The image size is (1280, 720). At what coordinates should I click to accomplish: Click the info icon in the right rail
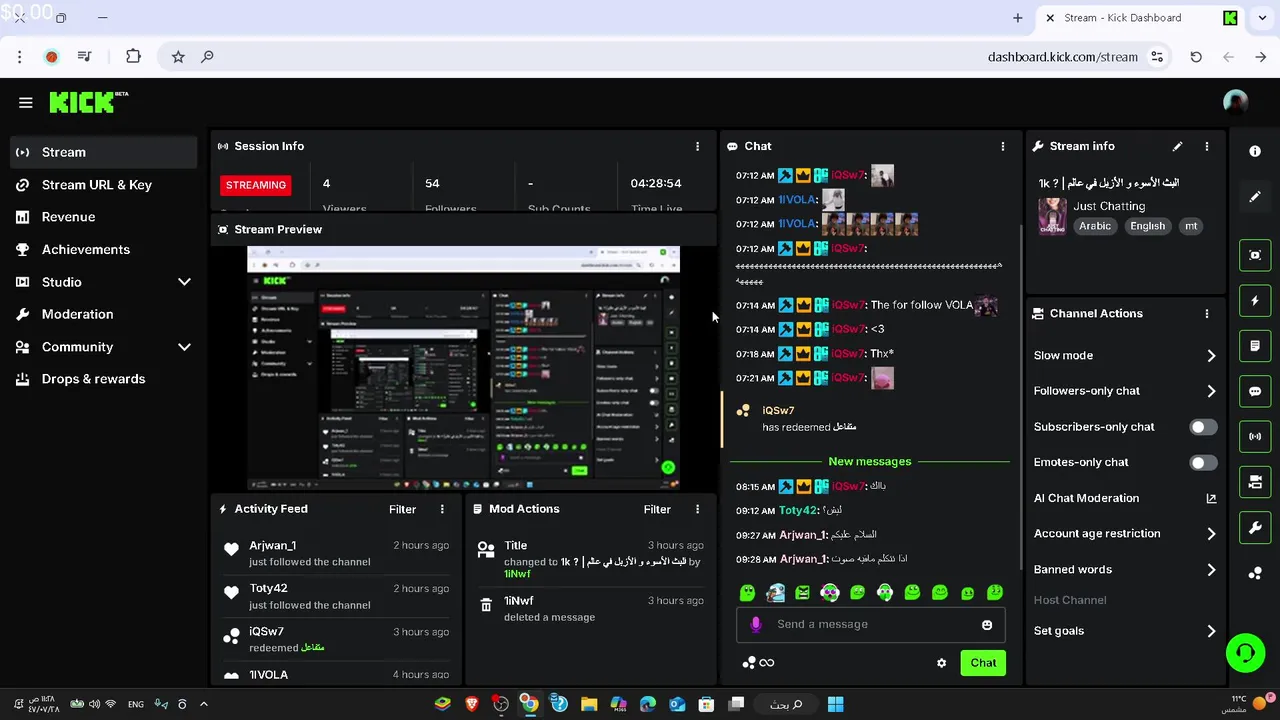click(x=1255, y=151)
